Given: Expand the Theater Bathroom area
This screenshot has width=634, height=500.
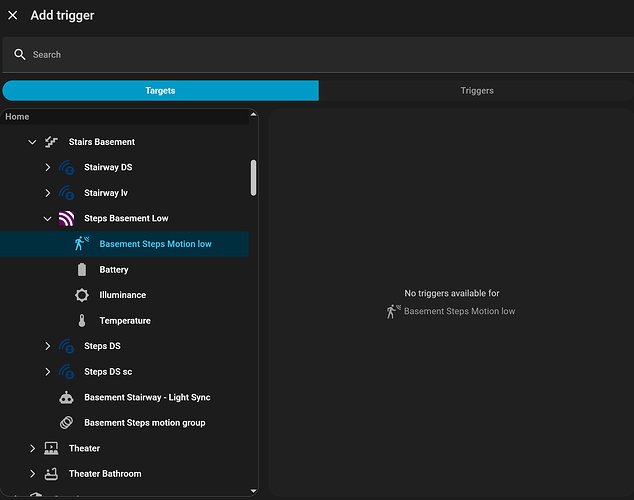Looking at the screenshot, I should pyautogui.click(x=32, y=474).
